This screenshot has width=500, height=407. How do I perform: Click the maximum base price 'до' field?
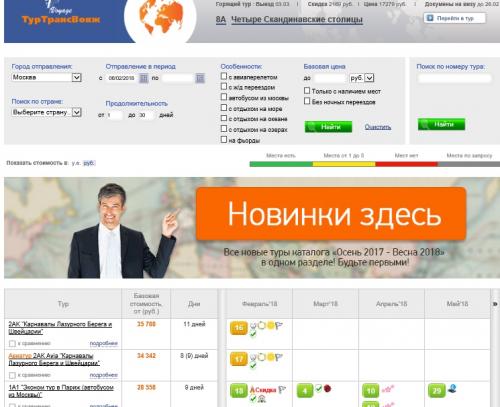coord(330,78)
